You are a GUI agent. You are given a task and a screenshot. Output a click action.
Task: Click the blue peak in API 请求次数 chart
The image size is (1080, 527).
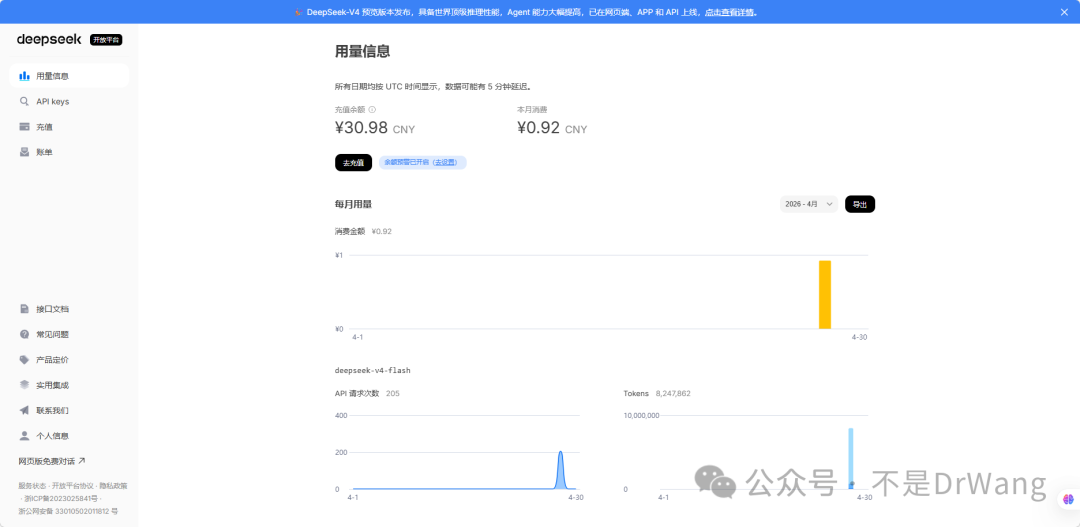[x=561, y=471]
